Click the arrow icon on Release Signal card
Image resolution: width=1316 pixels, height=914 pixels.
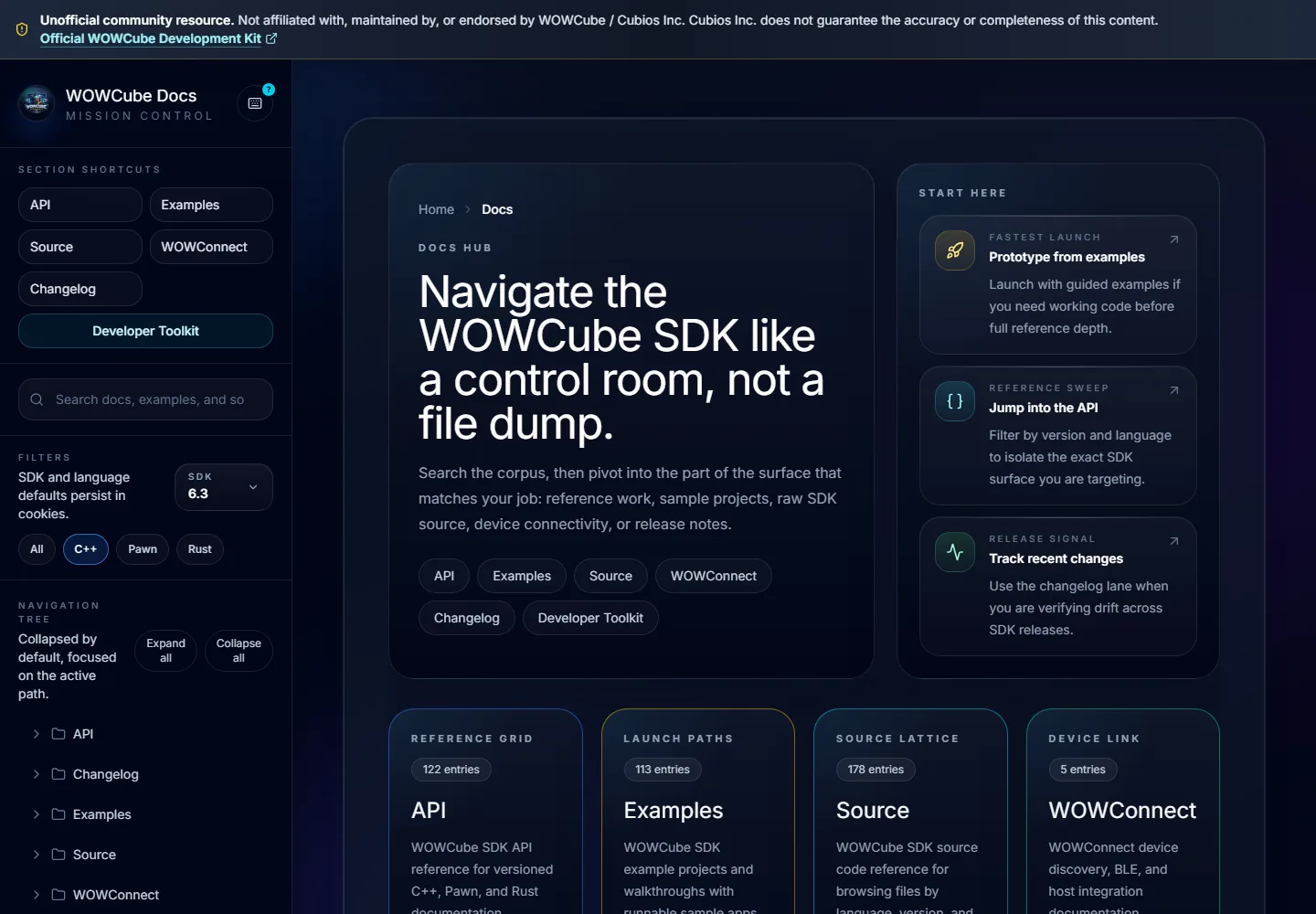[x=1174, y=541]
